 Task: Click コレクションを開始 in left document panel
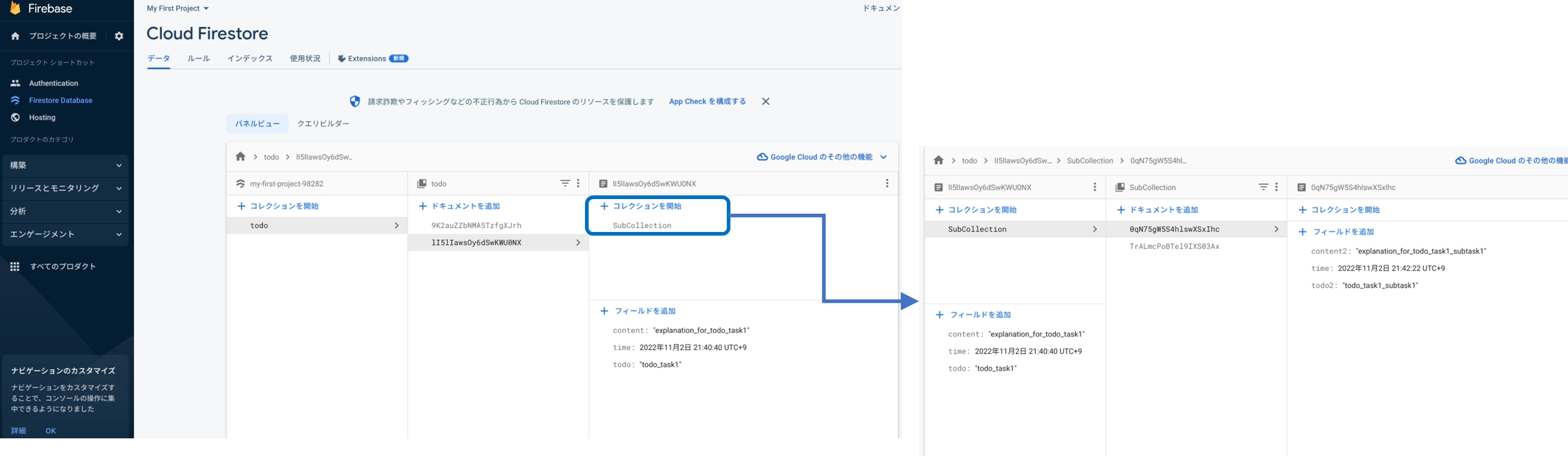pyautogui.click(x=640, y=206)
